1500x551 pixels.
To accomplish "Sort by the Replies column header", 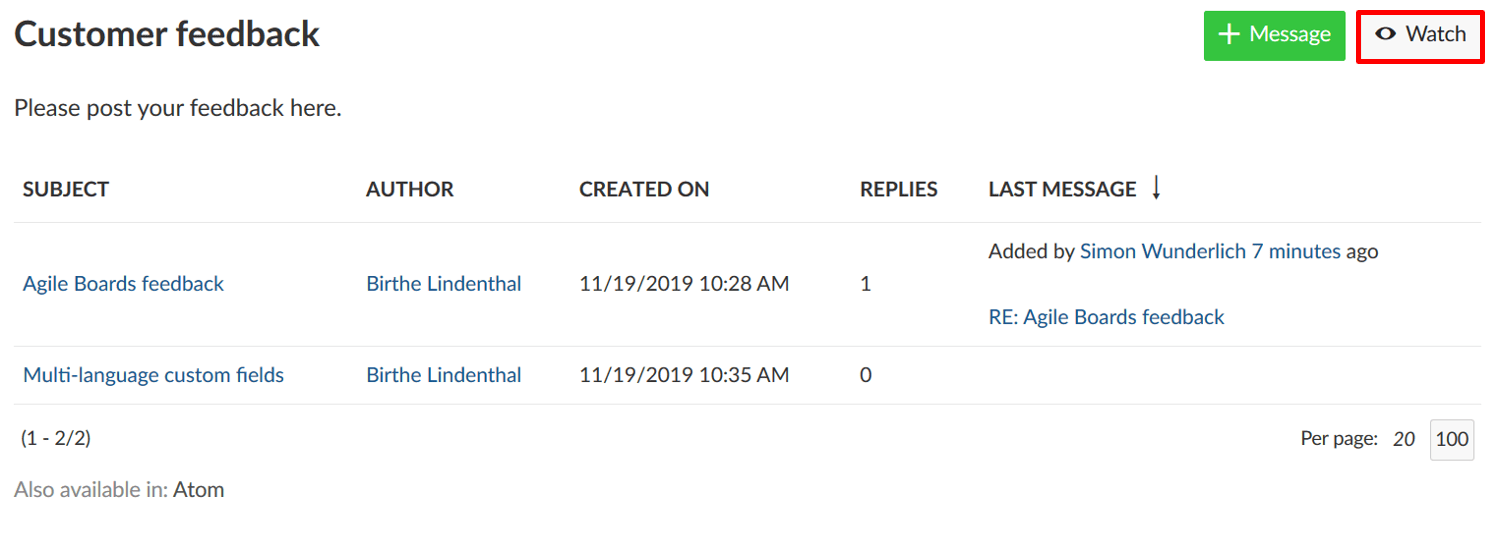I will [x=898, y=189].
